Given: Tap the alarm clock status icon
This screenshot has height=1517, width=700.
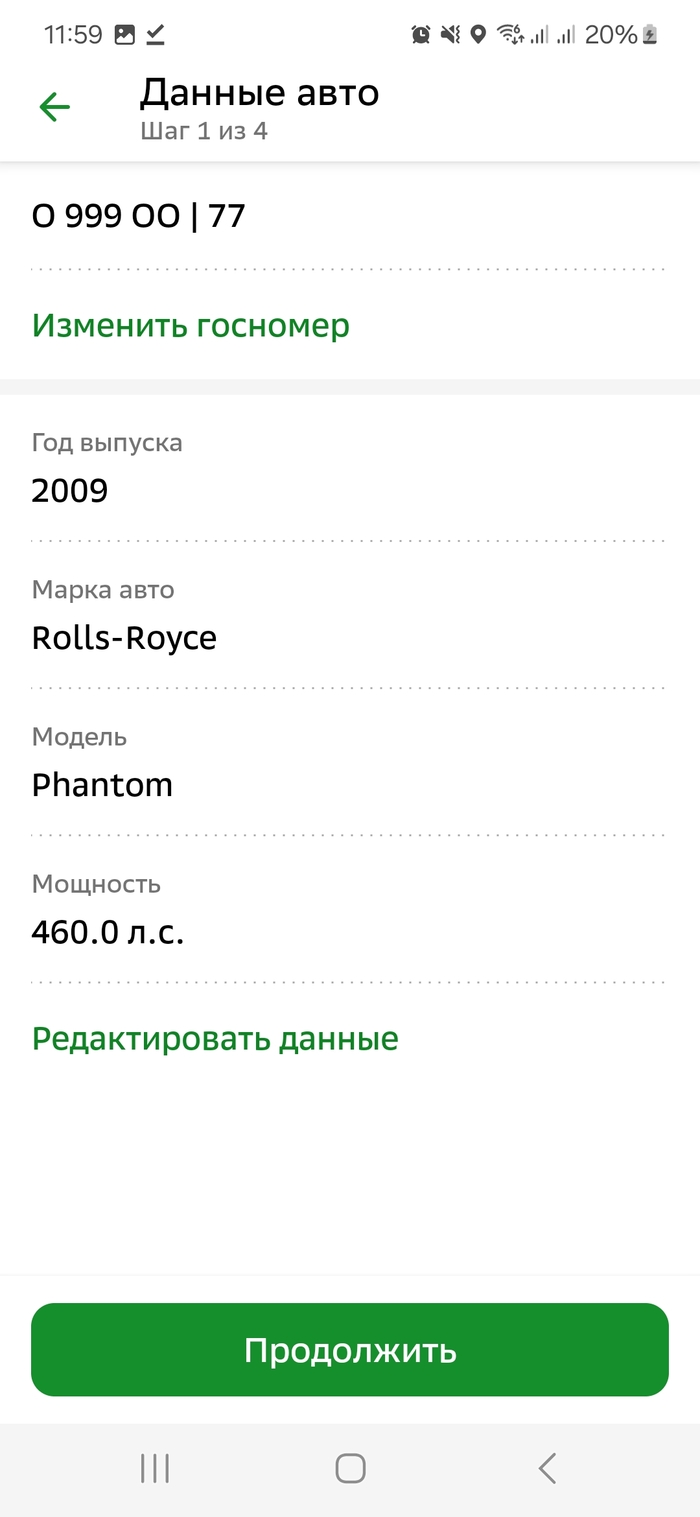Looking at the screenshot, I should point(421,35).
